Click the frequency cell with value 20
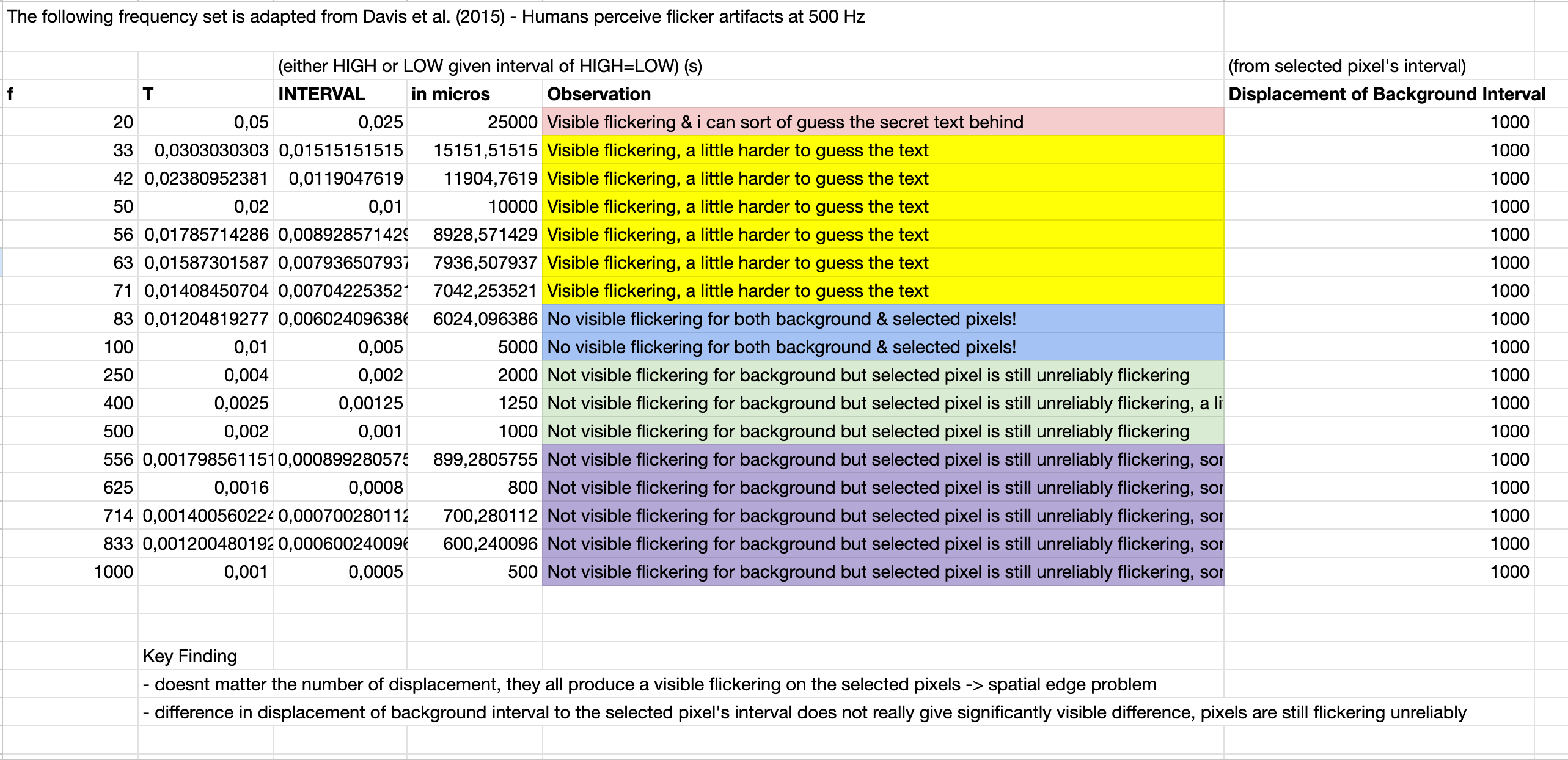Viewport: 1568px width, 760px height. pyautogui.click(x=70, y=122)
